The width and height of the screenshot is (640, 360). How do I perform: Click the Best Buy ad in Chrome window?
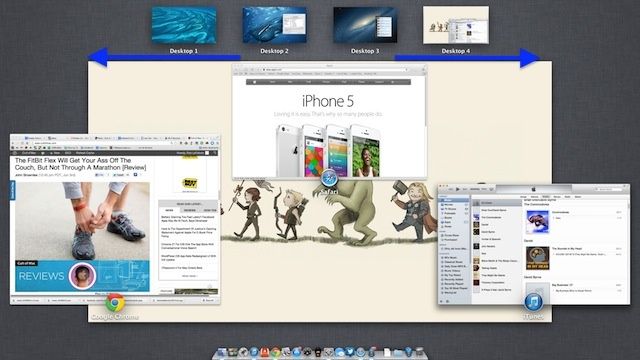coord(189,184)
